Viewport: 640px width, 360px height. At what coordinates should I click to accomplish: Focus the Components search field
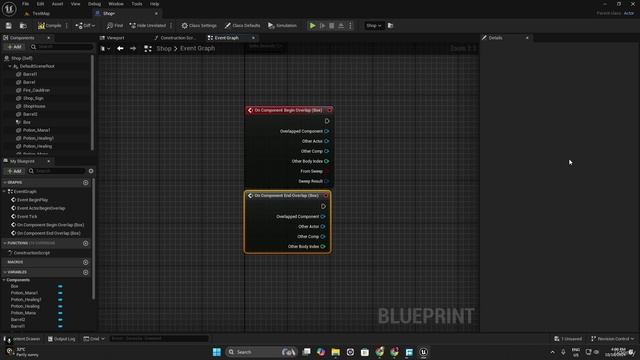[x=61, y=47]
